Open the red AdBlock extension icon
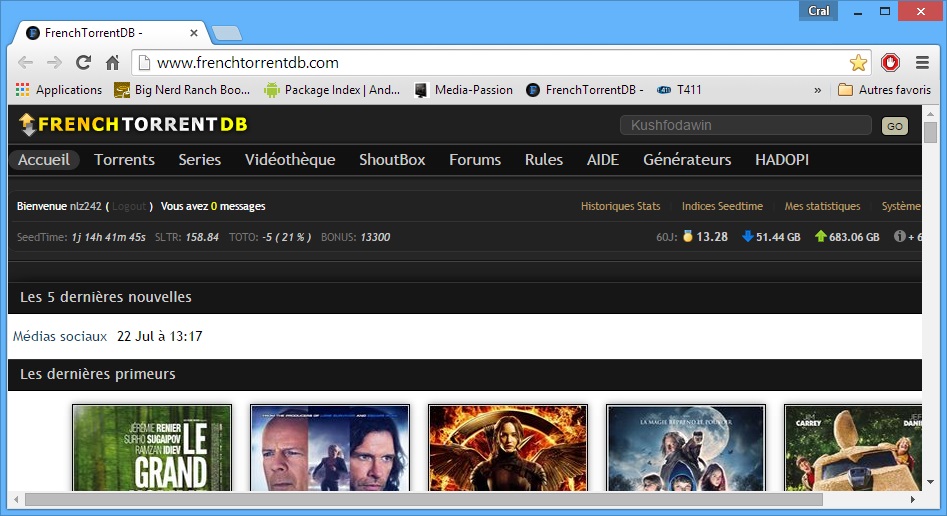Screen dimensions: 947x516 890,62
